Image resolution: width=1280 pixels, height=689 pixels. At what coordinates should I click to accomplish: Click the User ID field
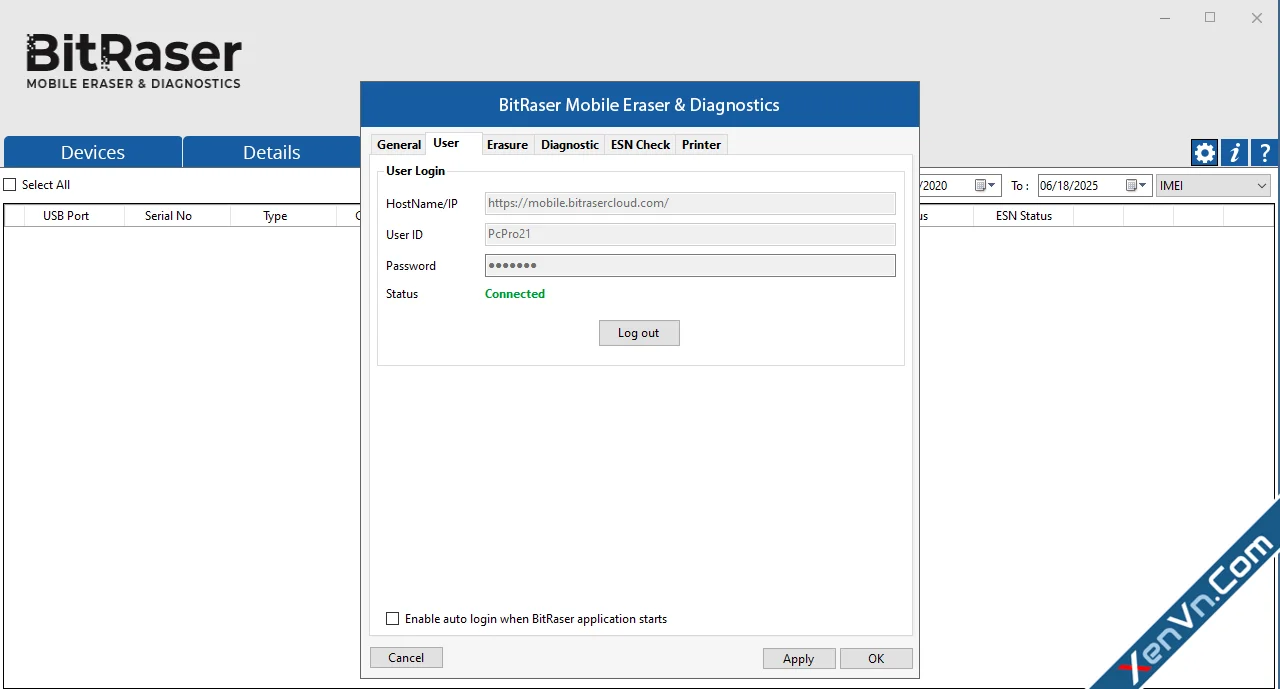click(x=690, y=234)
